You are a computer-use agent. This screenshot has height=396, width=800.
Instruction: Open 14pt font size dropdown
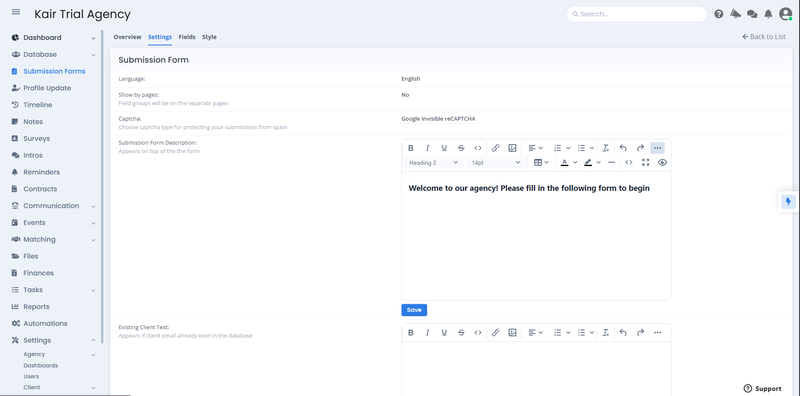point(496,163)
